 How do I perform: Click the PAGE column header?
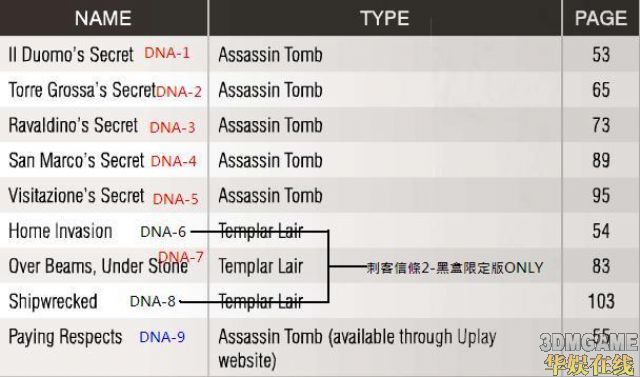tap(601, 18)
